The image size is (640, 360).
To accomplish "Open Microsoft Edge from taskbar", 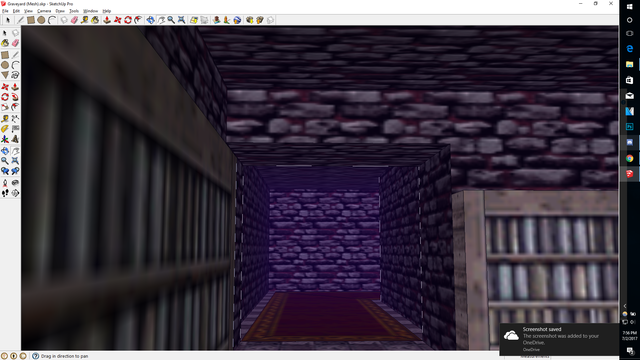I will coord(629,49).
